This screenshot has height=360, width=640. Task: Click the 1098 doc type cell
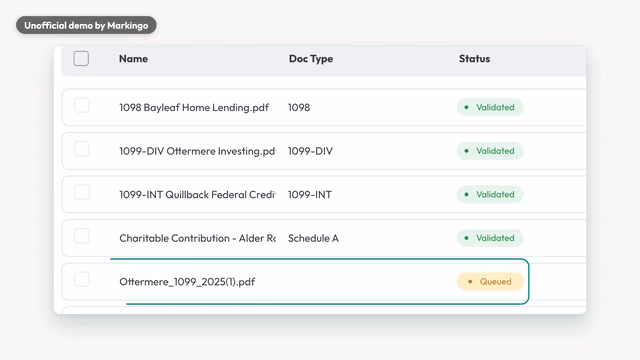tap(299, 107)
